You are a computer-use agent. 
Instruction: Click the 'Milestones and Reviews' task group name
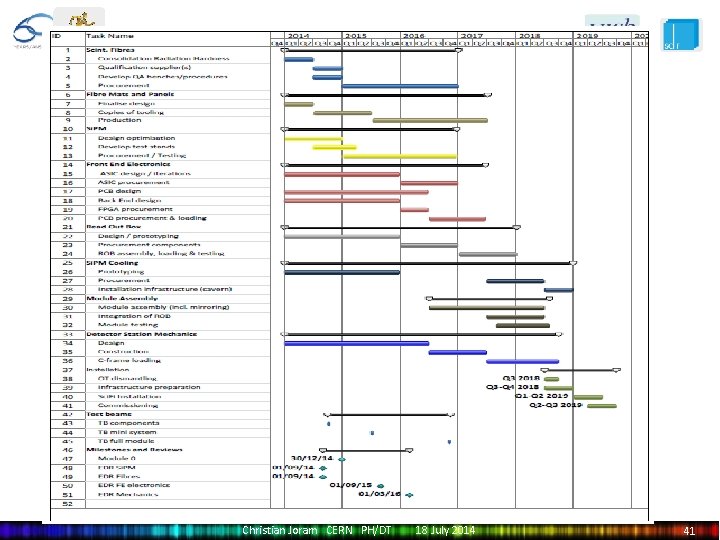point(135,450)
